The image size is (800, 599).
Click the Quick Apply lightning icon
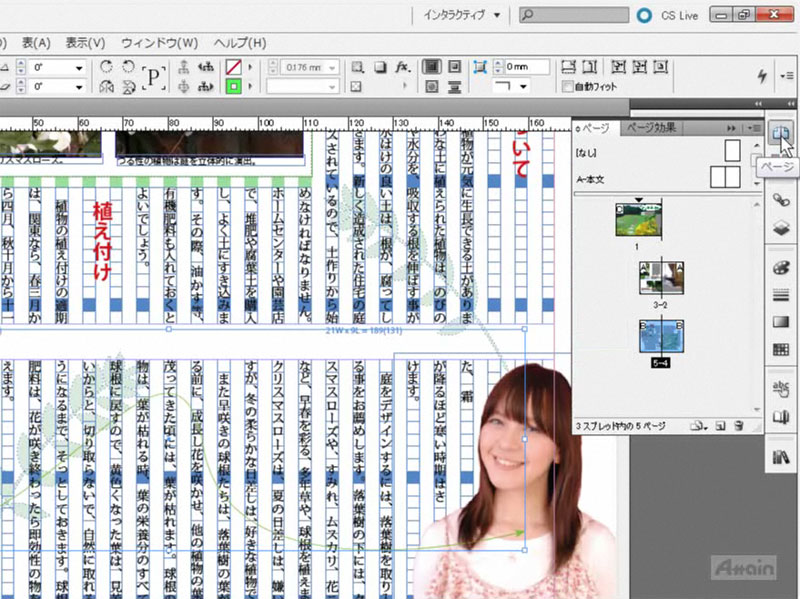click(764, 76)
